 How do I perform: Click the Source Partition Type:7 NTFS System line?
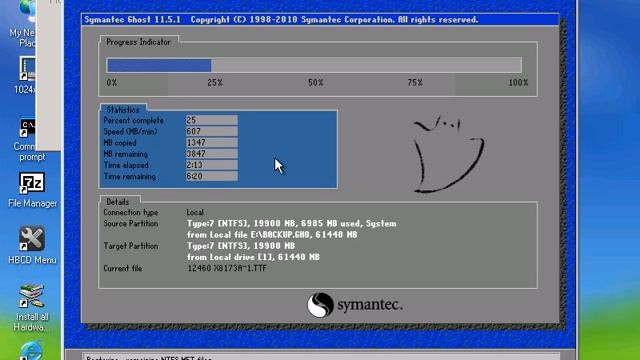(x=291, y=224)
